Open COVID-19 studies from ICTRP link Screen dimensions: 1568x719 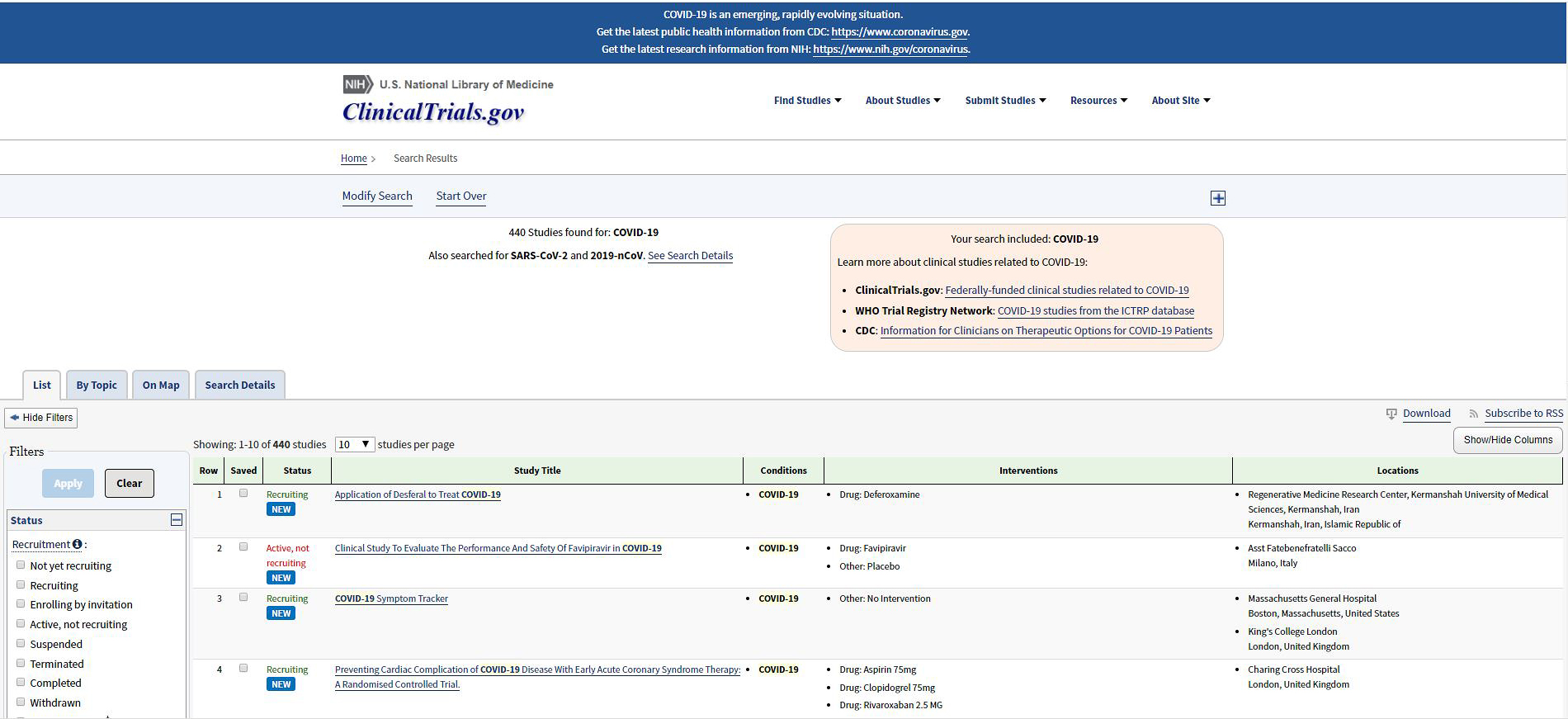pyautogui.click(x=1096, y=311)
